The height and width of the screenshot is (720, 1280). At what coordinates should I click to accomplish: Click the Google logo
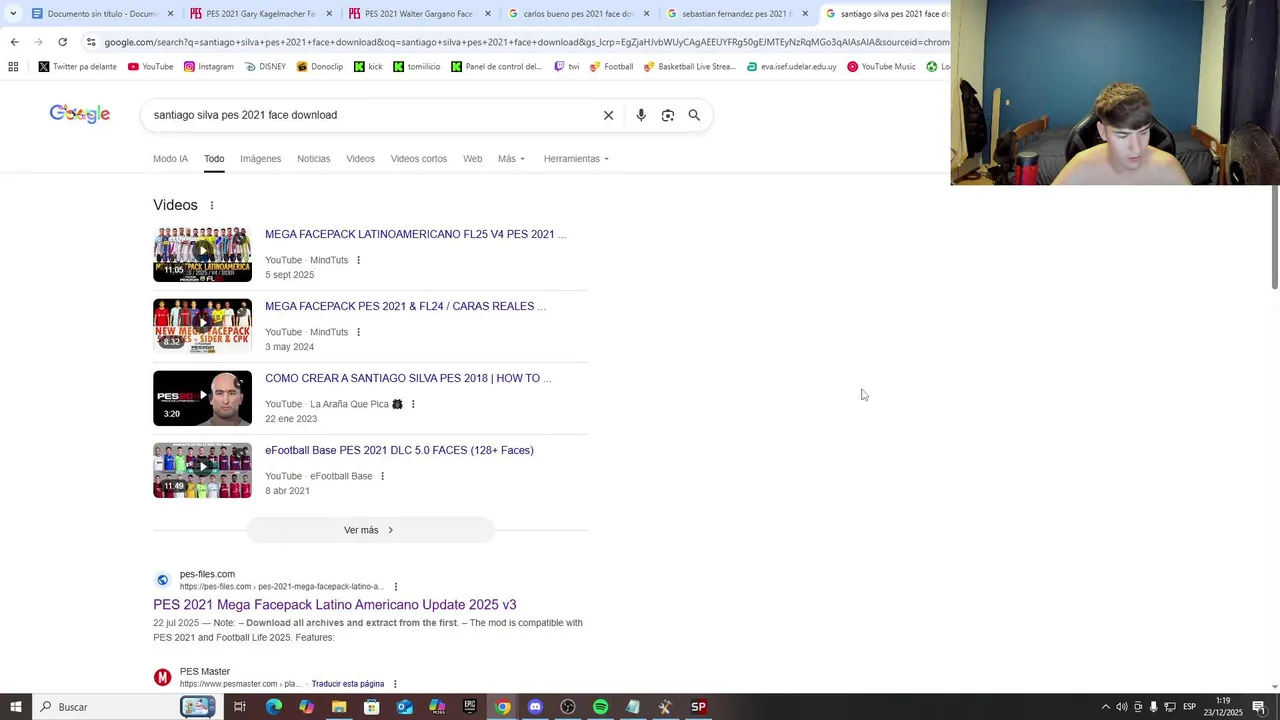[80, 114]
